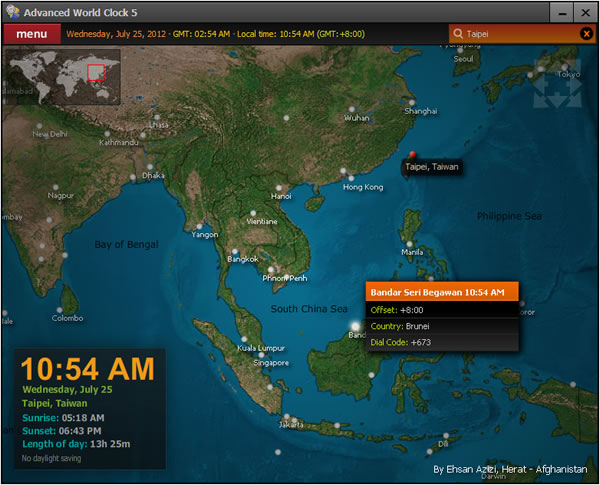
Task: Open the red menu button
Action: click(x=31, y=34)
